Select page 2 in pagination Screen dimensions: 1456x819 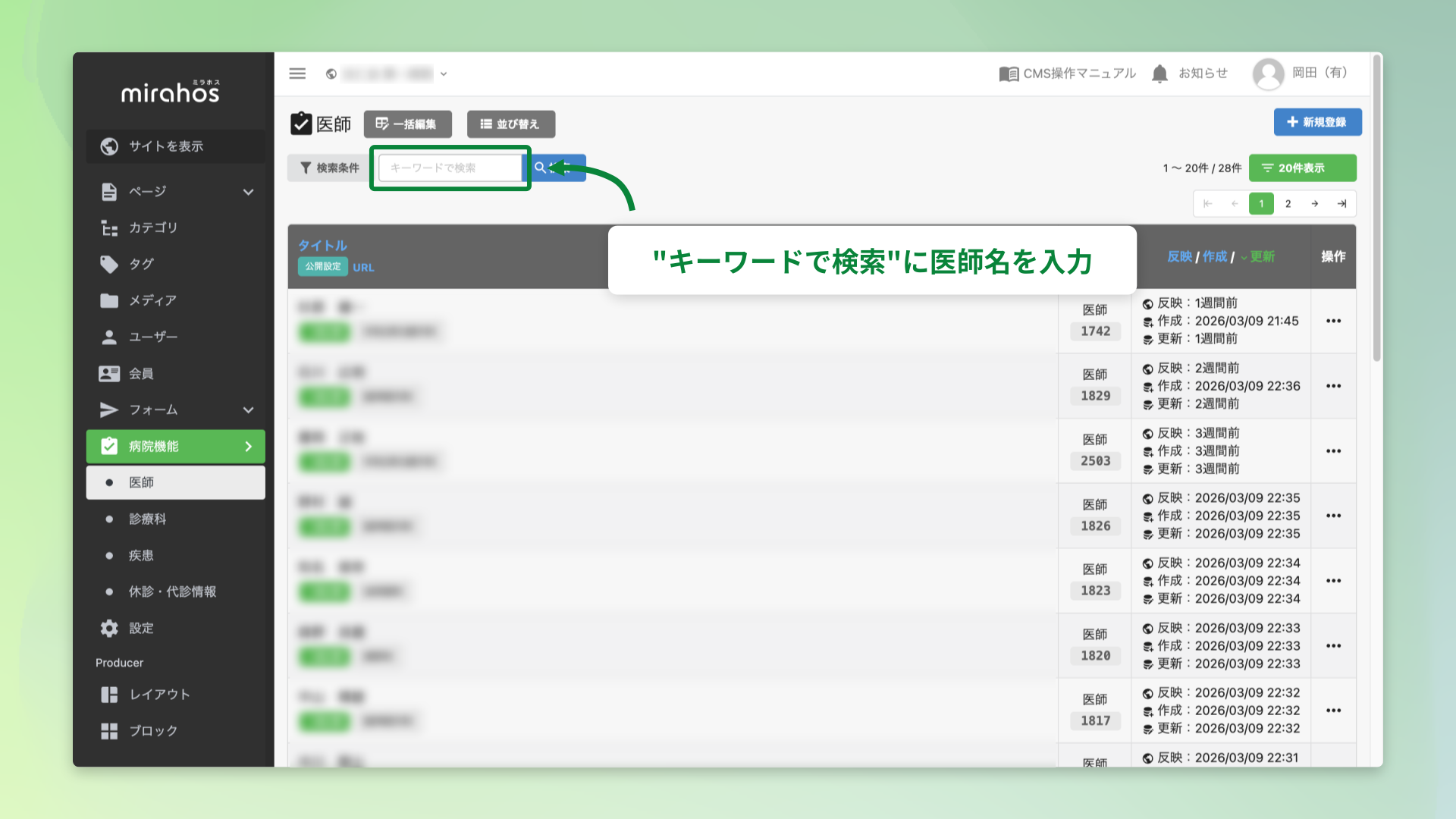[x=1288, y=204]
